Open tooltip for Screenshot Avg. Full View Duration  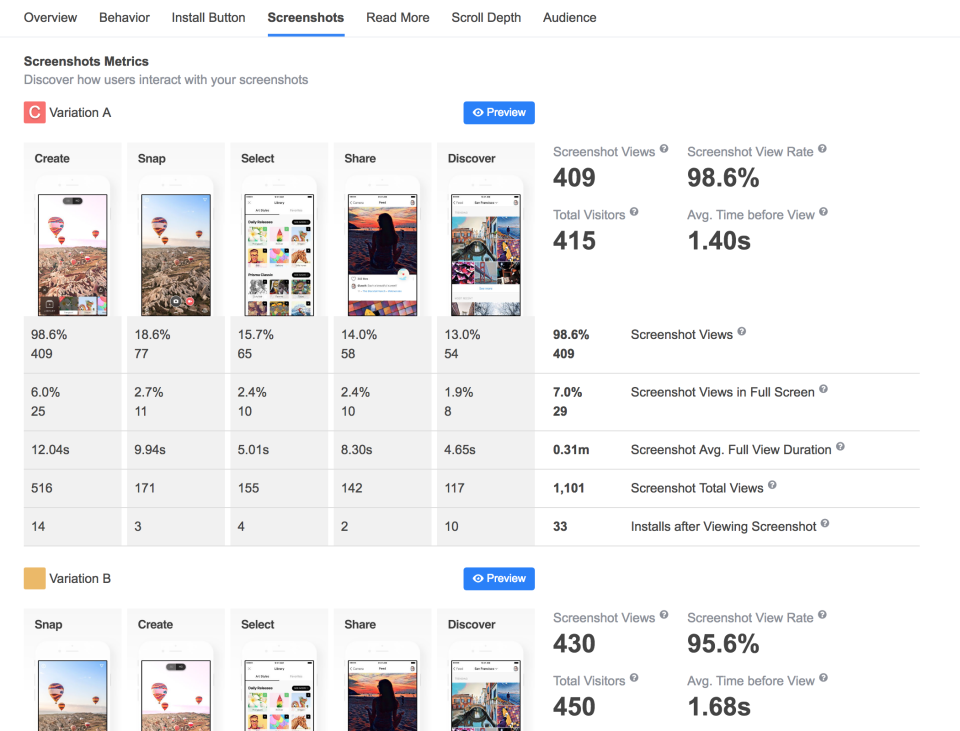click(x=840, y=449)
